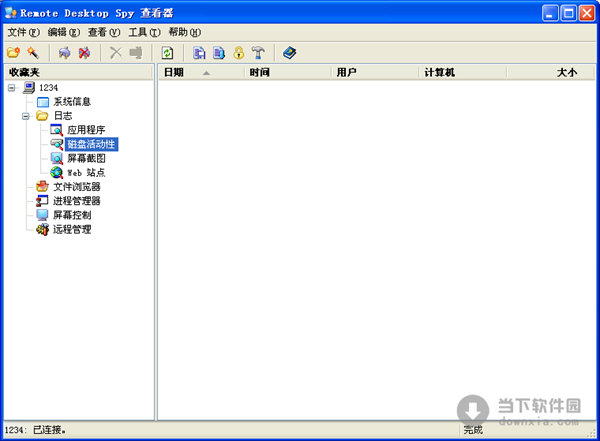Viewport: 600px width, 441px height.
Task: Select Web 站点 log entry
Action: click(x=86, y=173)
